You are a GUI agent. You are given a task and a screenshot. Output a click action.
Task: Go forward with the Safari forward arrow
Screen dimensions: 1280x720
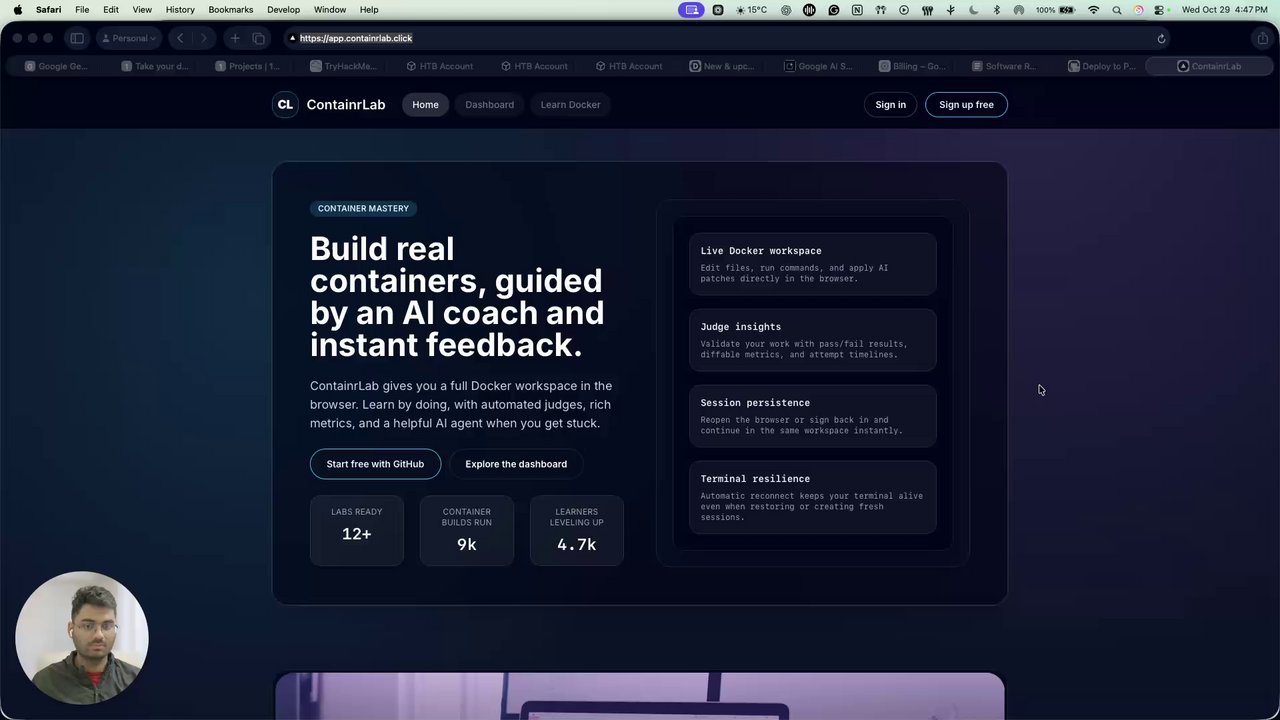point(204,38)
